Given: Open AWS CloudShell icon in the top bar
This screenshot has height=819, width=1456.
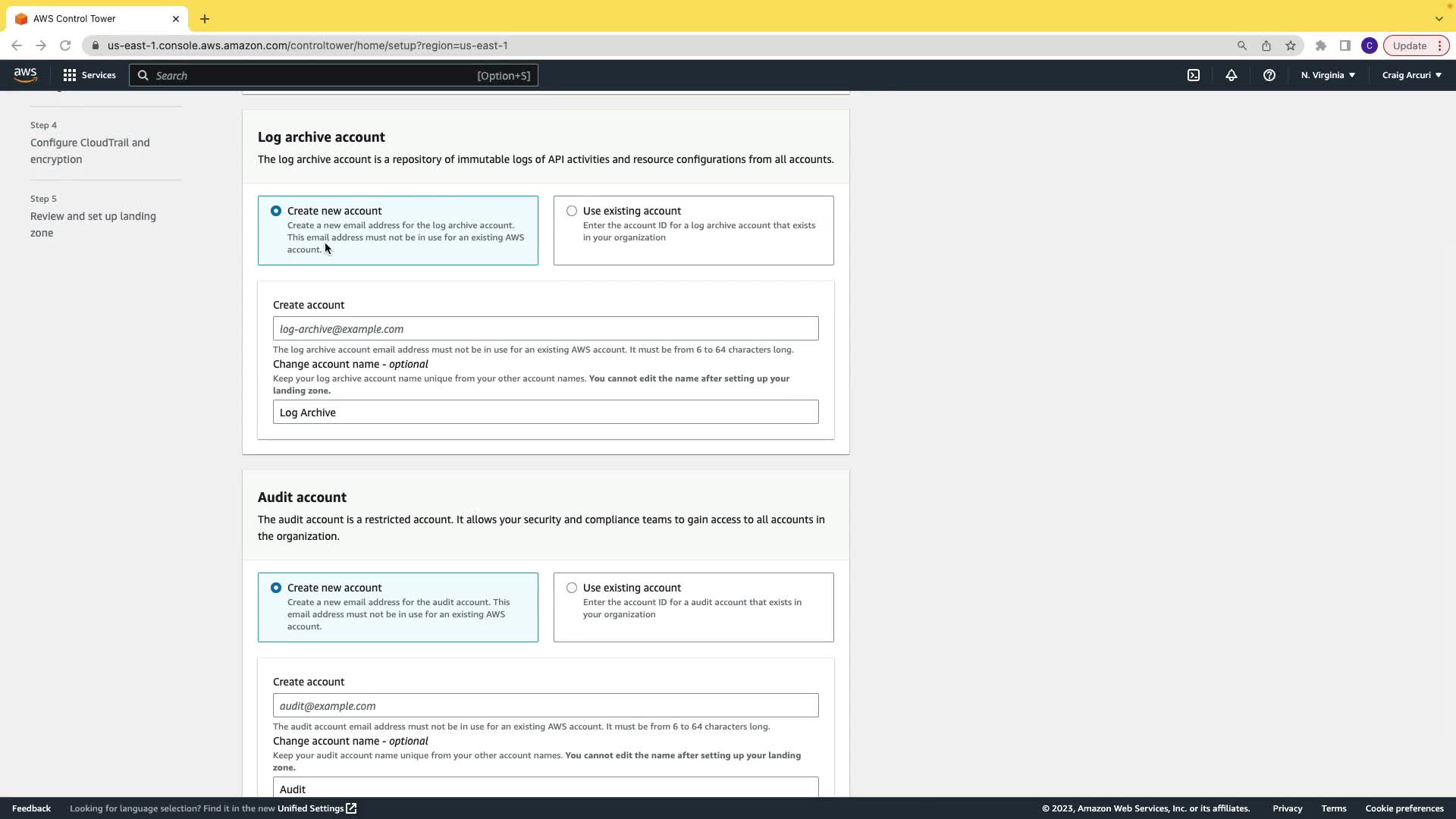Looking at the screenshot, I should coord(1194,75).
